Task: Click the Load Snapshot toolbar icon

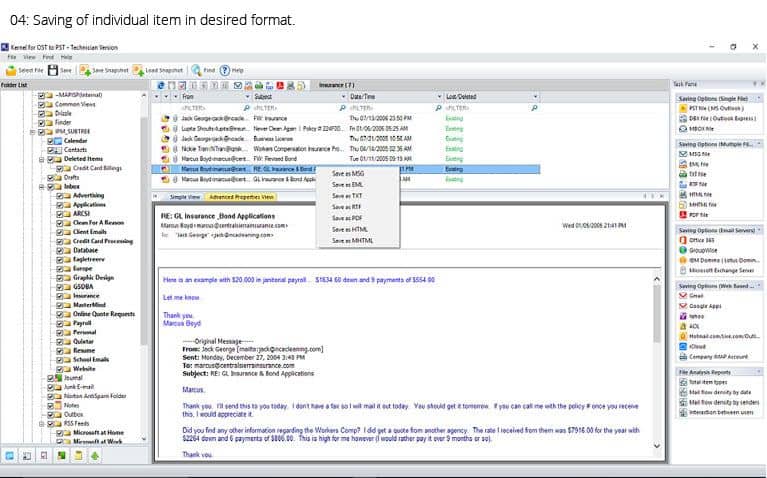Action: pos(138,70)
